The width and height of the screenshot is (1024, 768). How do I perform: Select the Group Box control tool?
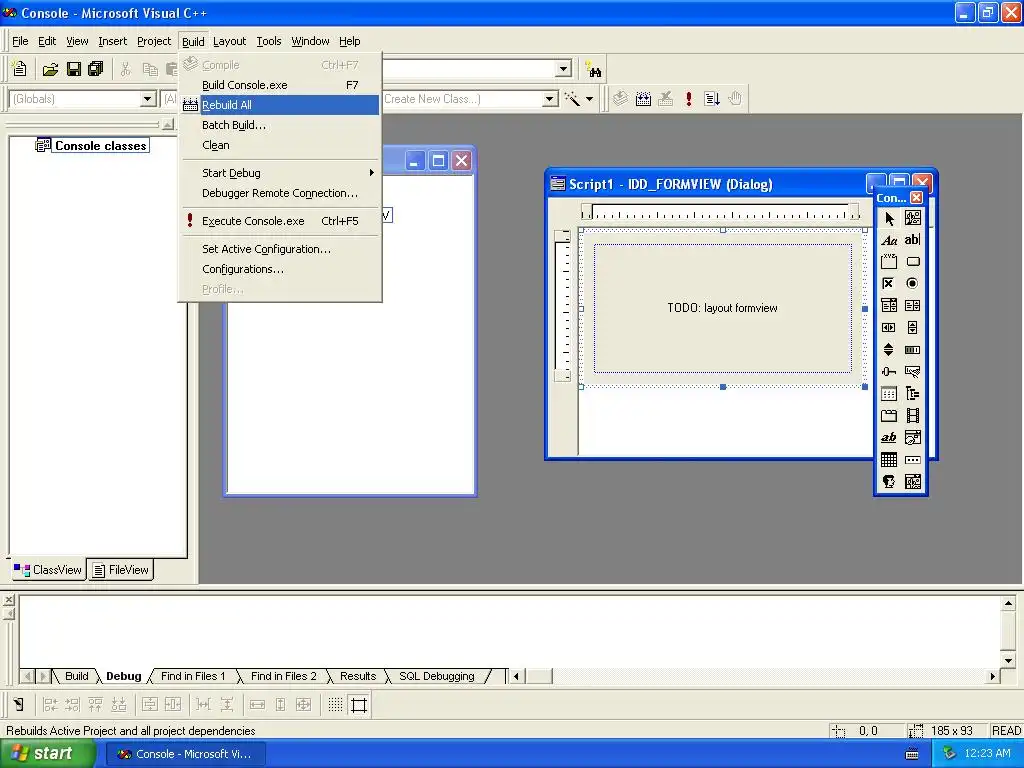[x=889, y=262]
